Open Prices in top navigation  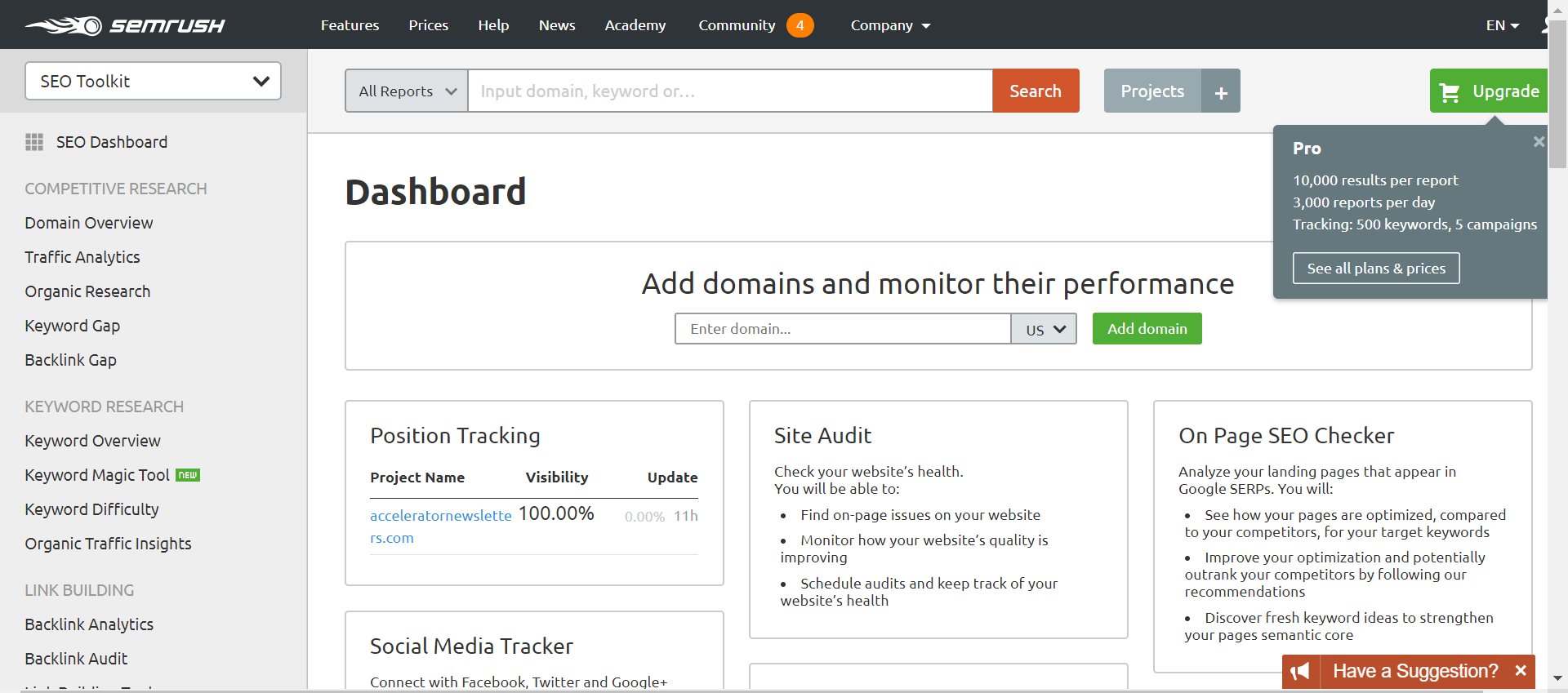pyautogui.click(x=429, y=25)
